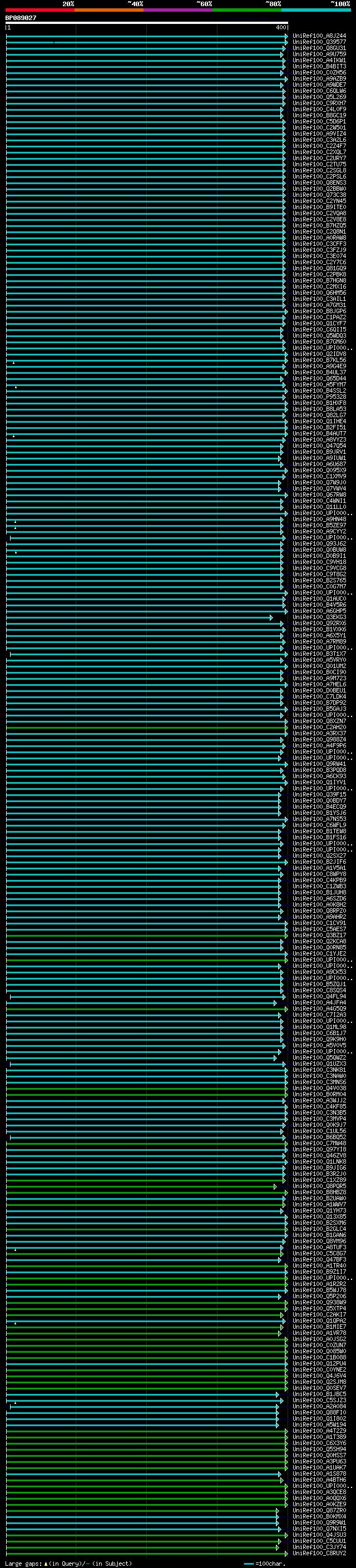This screenshot has width=356, height=1568.
Task: Select label UniRef100_B7KL56
Action: (319, 360)
